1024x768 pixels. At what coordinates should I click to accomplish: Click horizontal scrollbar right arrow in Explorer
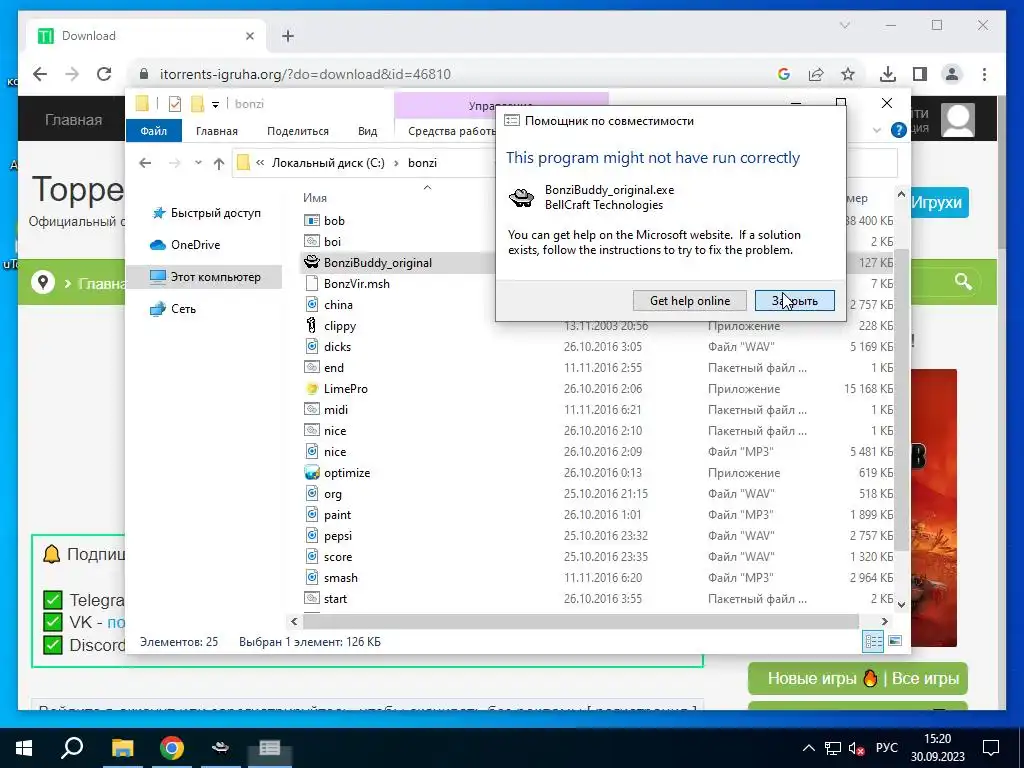pos(885,622)
